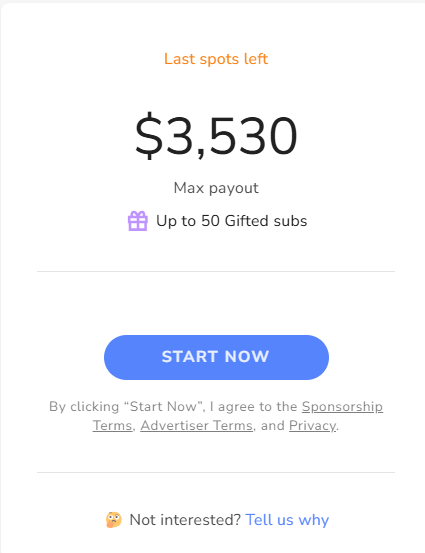Click the divider line below Gifted subs
Viewport: 425px width, 553px height.
(216, 272)
